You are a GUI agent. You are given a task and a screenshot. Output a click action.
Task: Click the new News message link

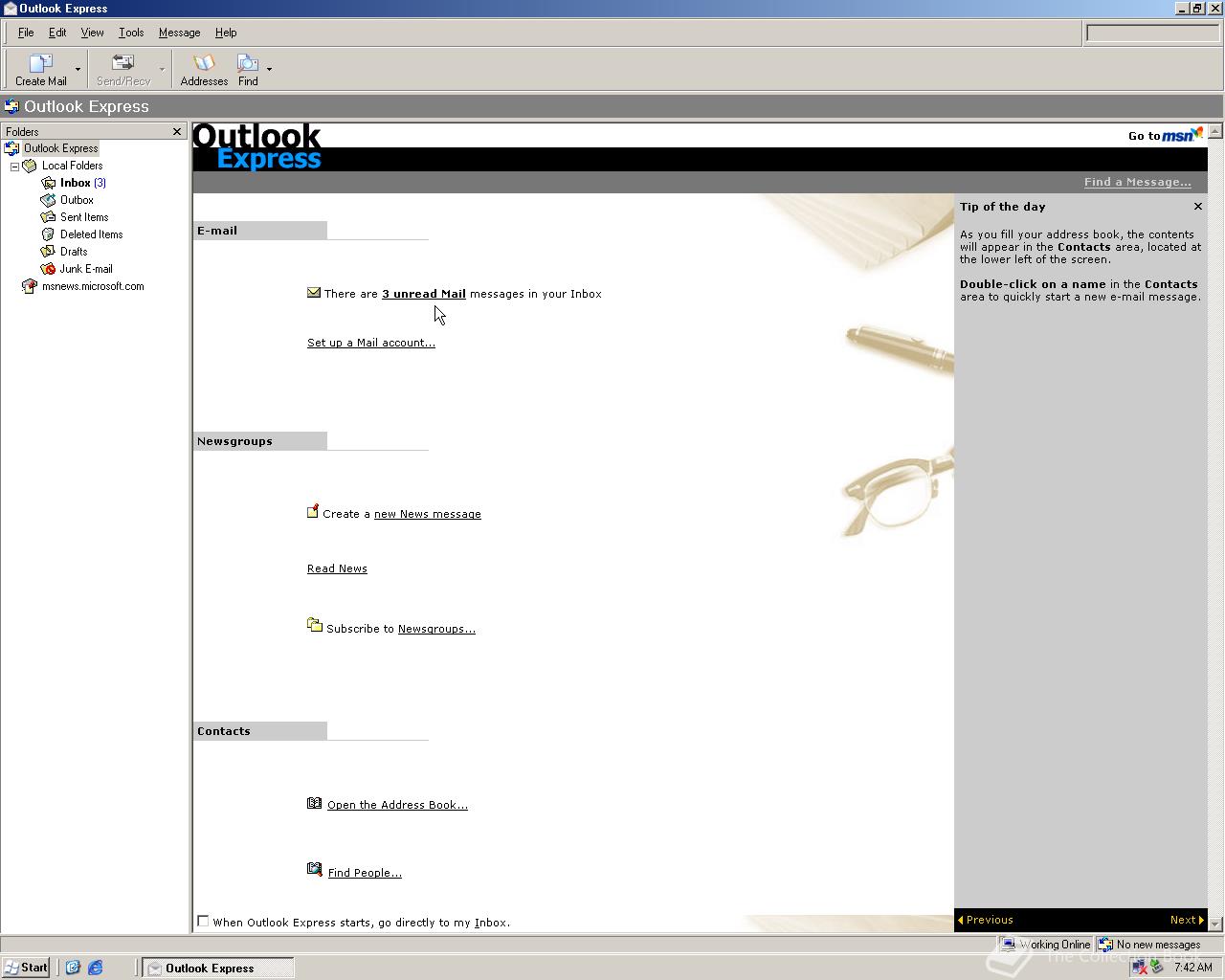428,514
